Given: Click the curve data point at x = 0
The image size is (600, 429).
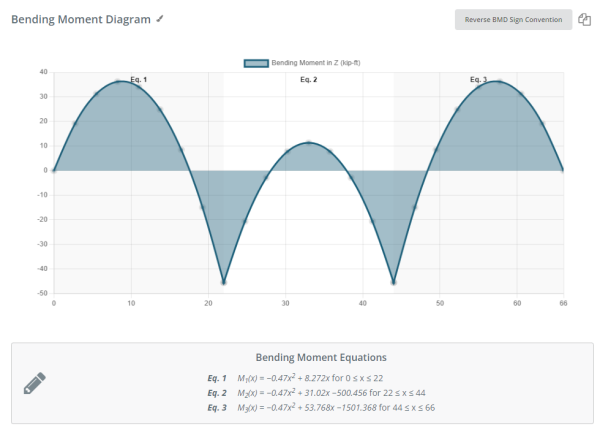Looking at the screenshot, I should 54,170.
